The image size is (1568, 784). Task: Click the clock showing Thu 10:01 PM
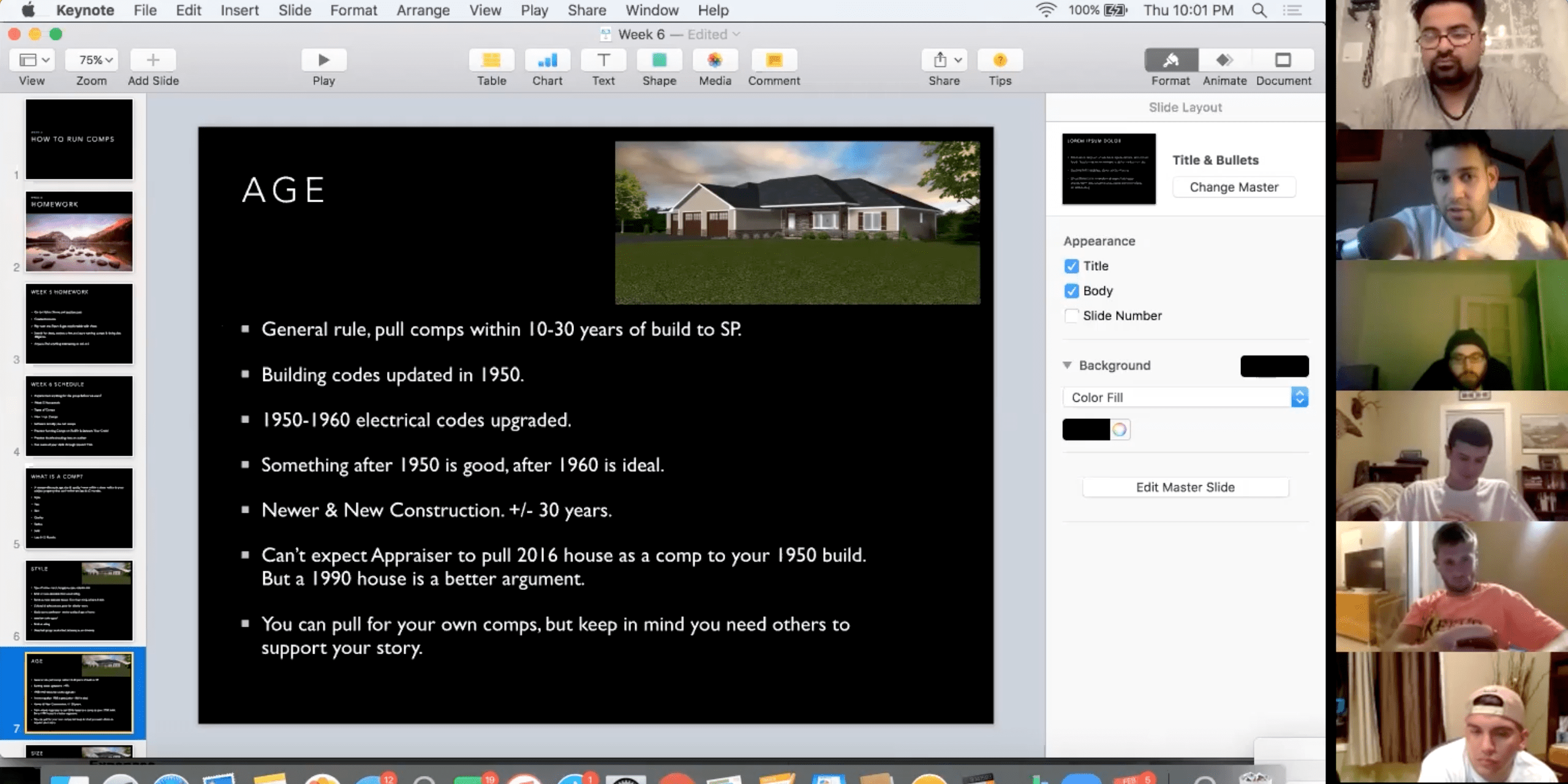pos(1188,10)
